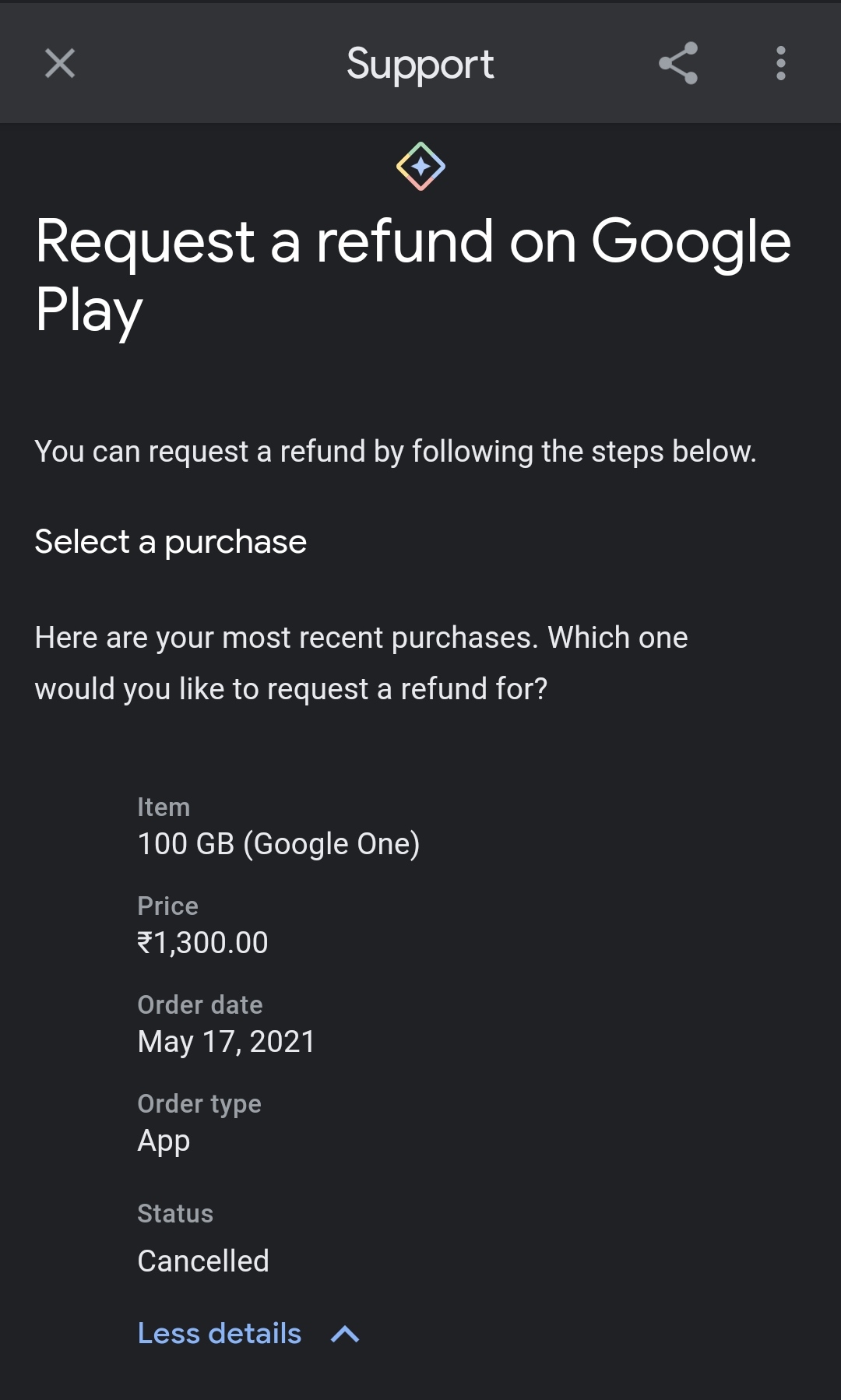The image size is (841, 1400).
Task: Collapse details using the up chevron
Action: 345,1335
